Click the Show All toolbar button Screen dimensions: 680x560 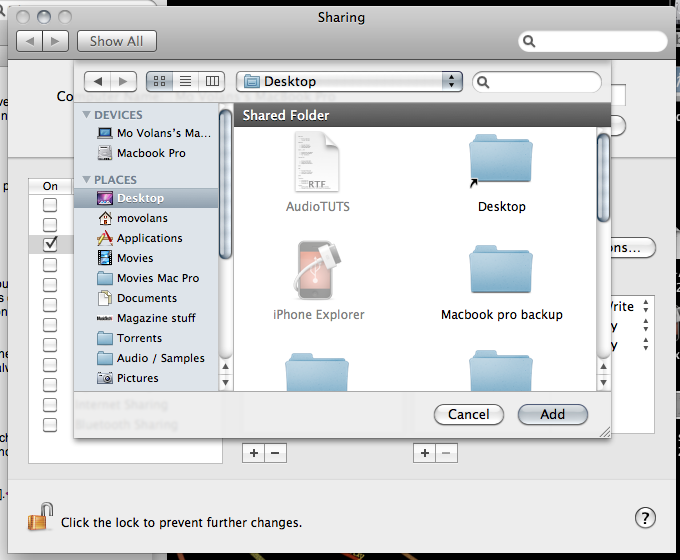(x=116, y=41)
